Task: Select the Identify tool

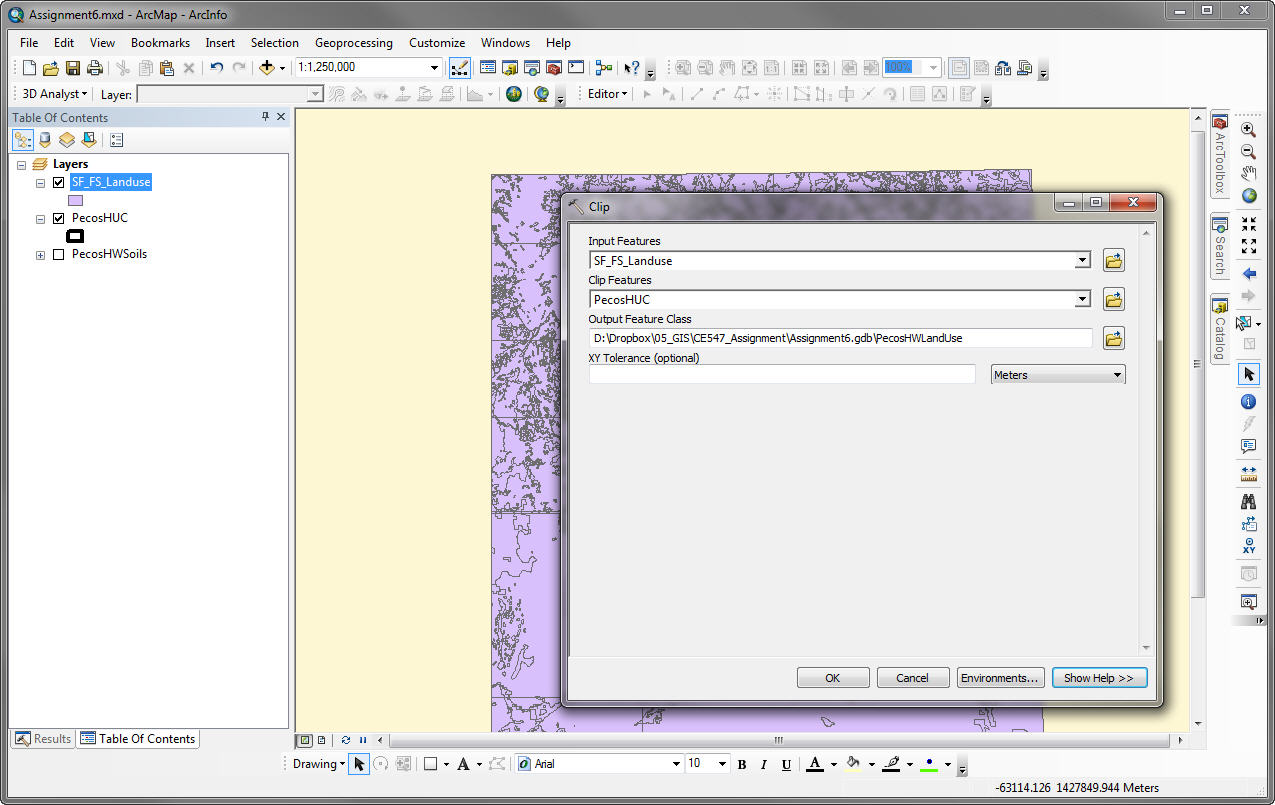Action: [1249, 402]
